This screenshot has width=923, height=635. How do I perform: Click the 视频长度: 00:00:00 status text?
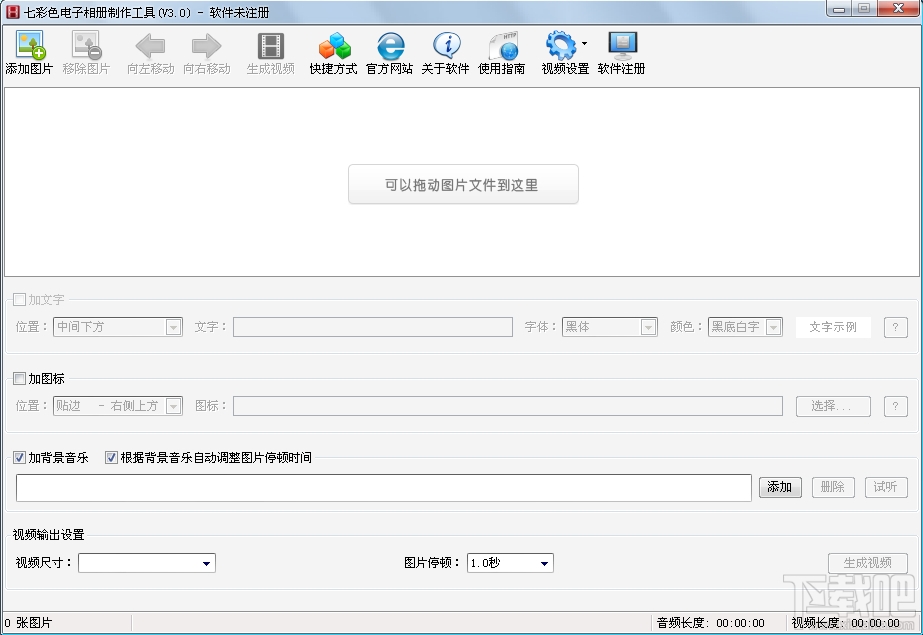coord(846,623)
